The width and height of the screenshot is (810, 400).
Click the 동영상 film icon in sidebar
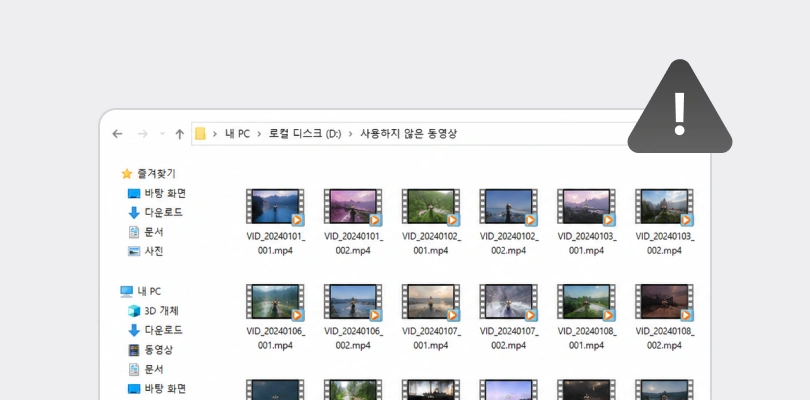pyautogui.click(x=134, y=350)
